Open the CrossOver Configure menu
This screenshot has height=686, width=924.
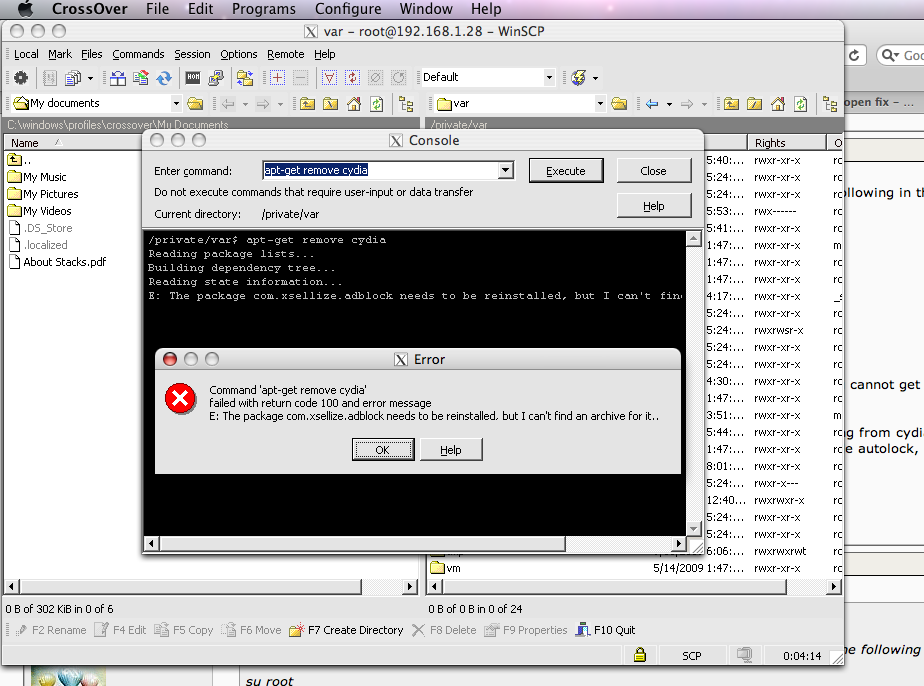[x=348, y=9]
